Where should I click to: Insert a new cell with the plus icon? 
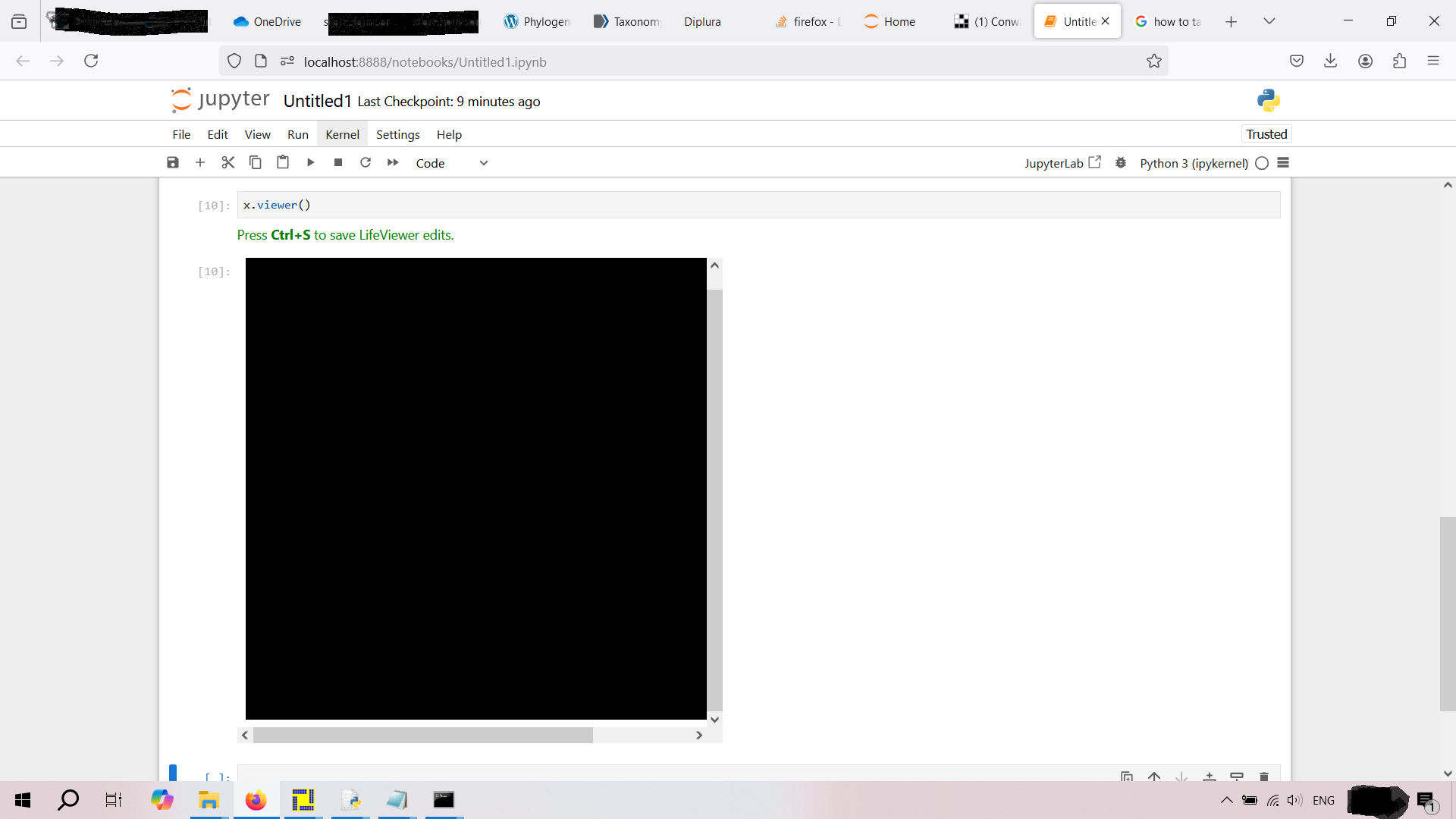point(200,162)
